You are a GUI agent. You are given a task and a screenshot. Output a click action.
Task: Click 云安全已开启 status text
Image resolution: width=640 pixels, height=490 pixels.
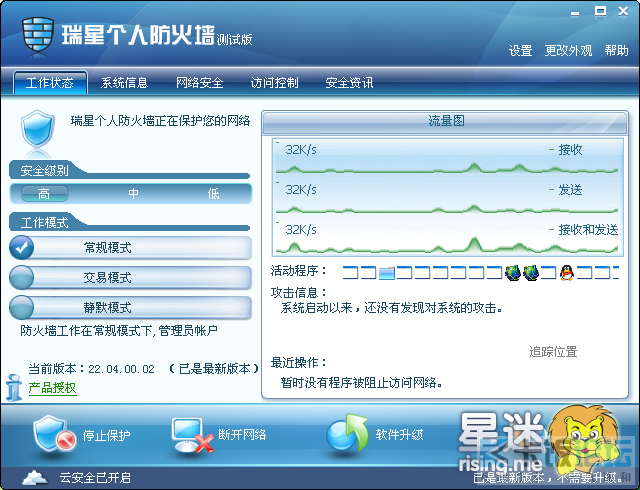click(x=95, y=477)
